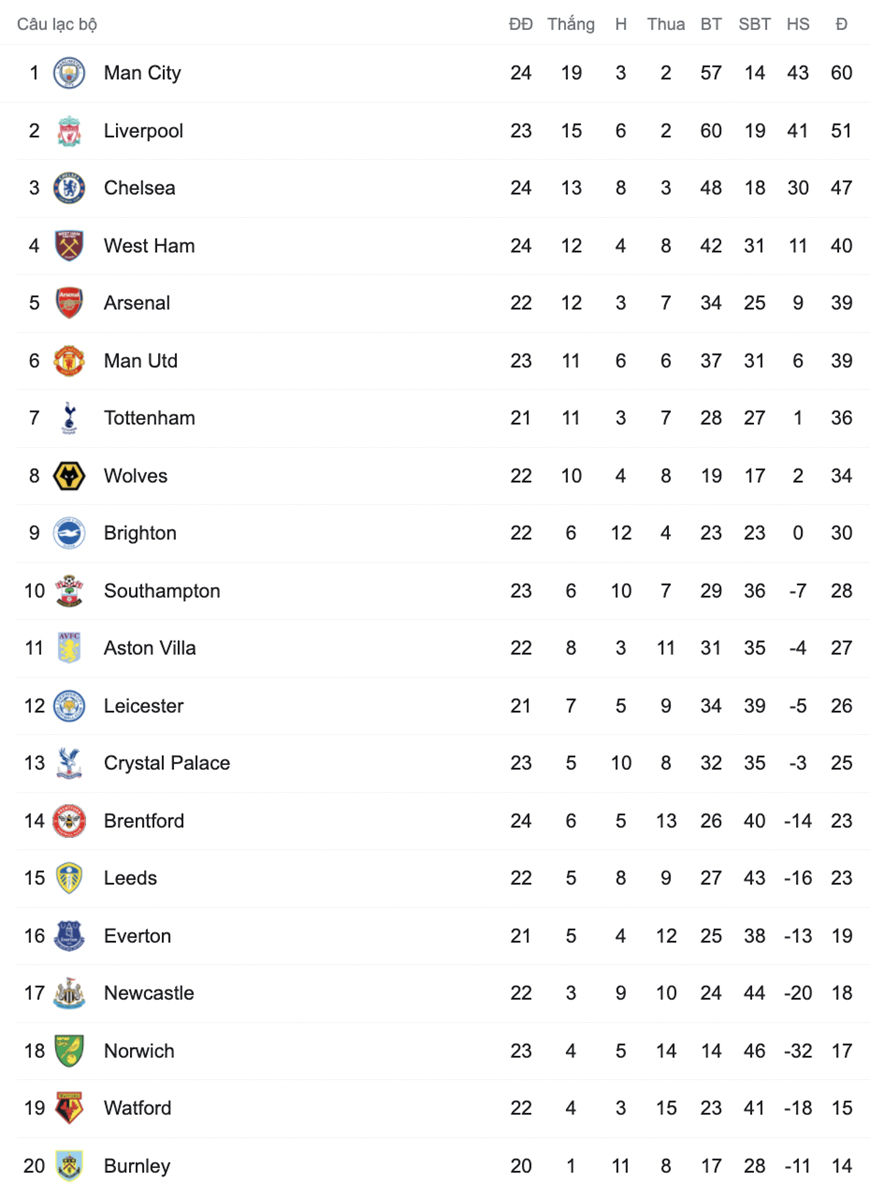Click the Everton club crest
The height and width of the screenshot is (1197, 870).
pos(69,935)
